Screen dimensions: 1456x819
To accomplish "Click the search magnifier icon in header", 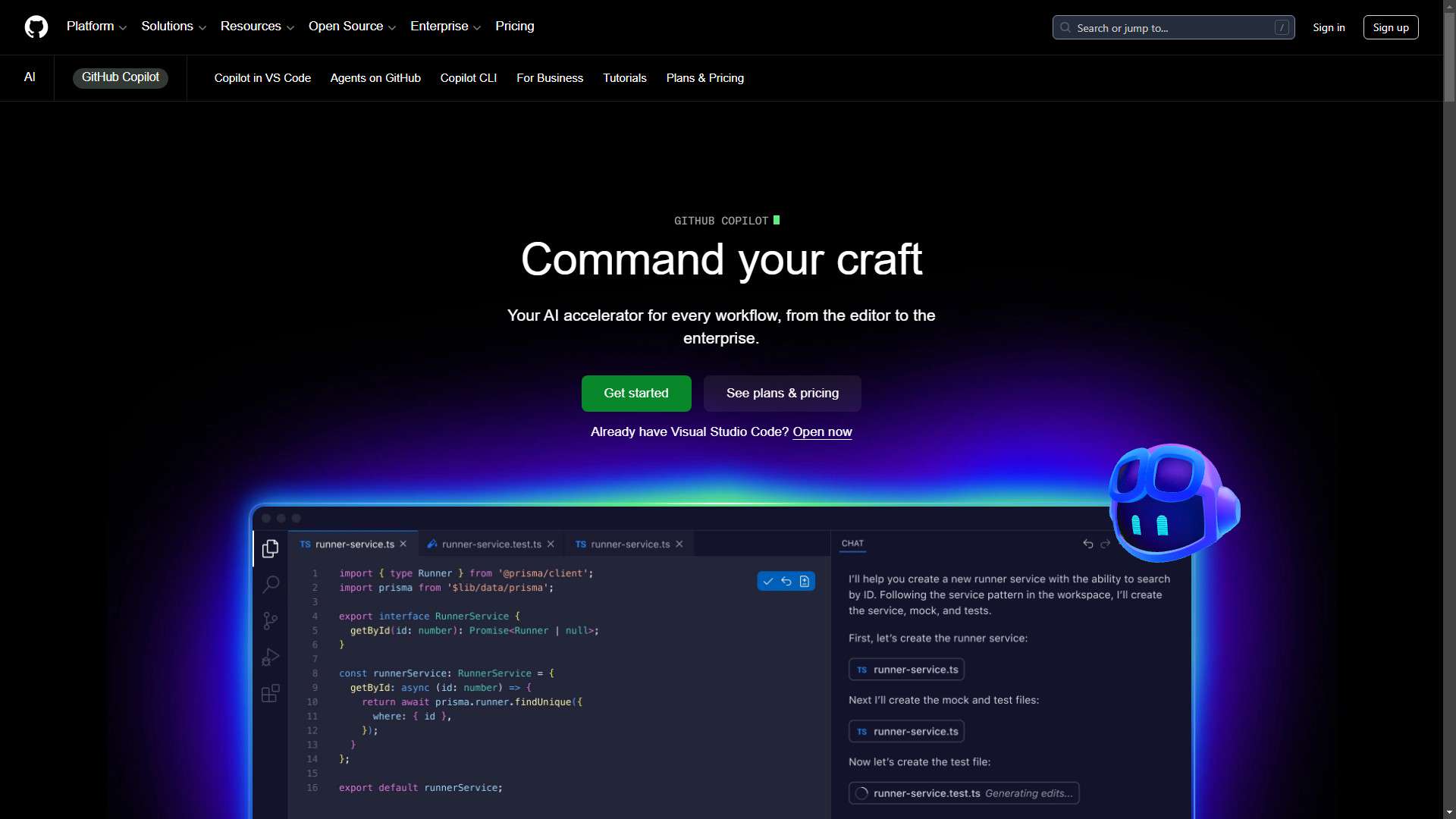I will (x=1065, y=27).
